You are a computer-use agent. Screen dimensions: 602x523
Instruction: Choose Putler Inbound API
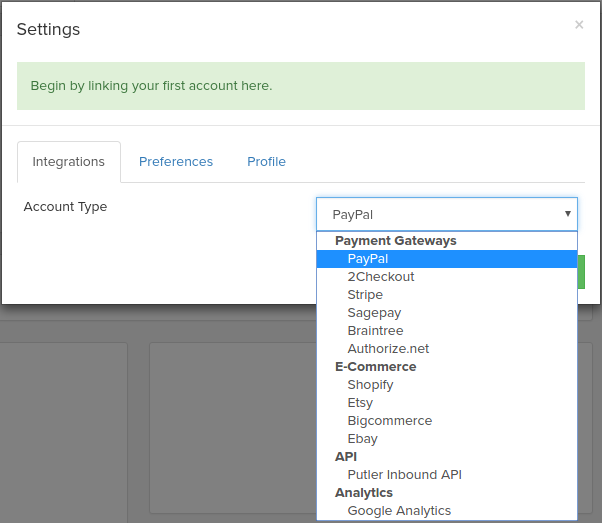point(447,475)
